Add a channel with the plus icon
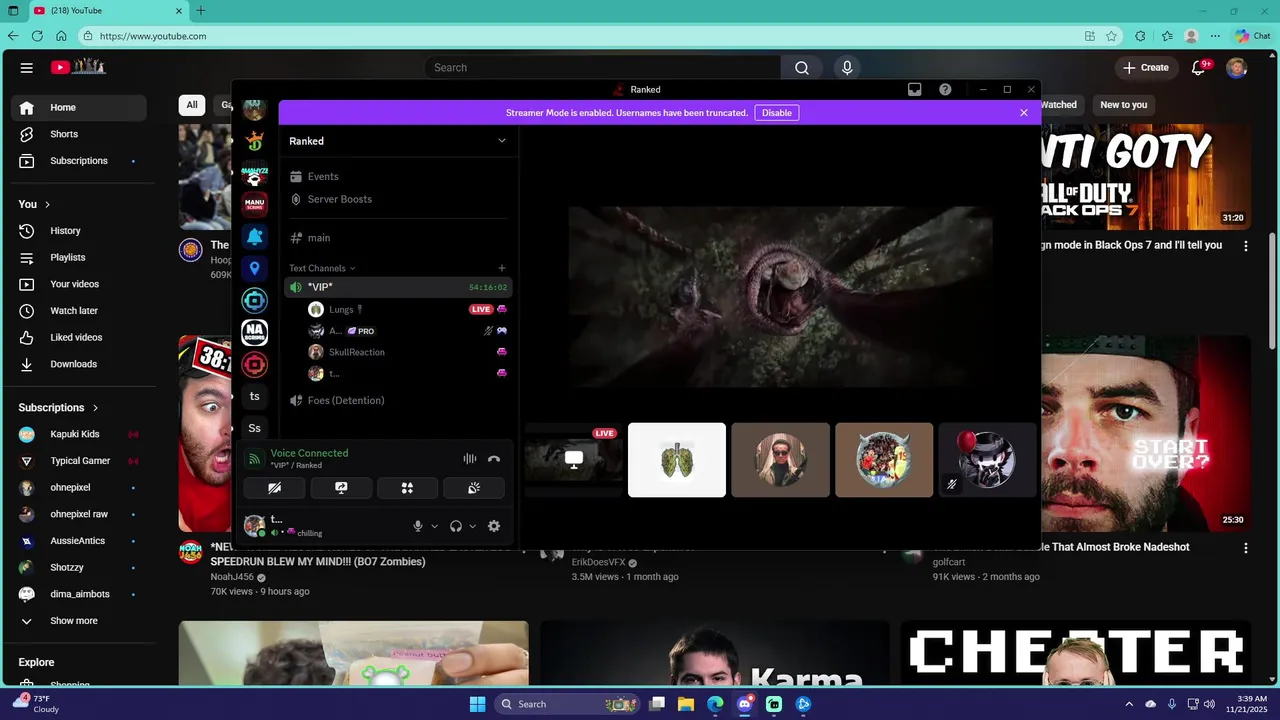This screenshot has width=1280, height=720. pos(502,268)
